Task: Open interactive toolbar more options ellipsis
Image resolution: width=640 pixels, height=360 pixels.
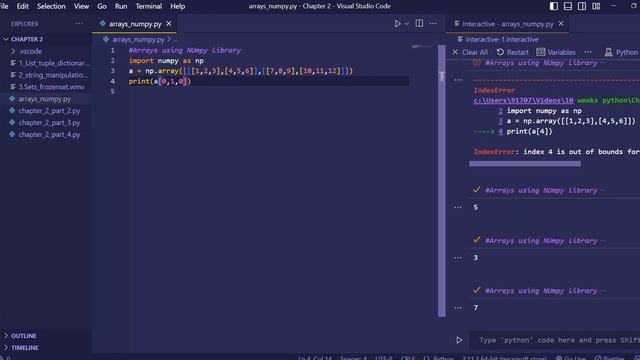Action: pos(588,52)
